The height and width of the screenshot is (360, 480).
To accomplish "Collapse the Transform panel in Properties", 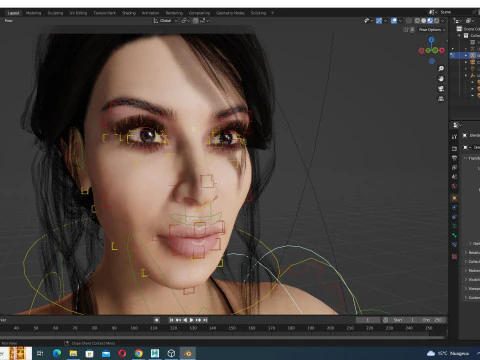I will [x=466, y=158].
